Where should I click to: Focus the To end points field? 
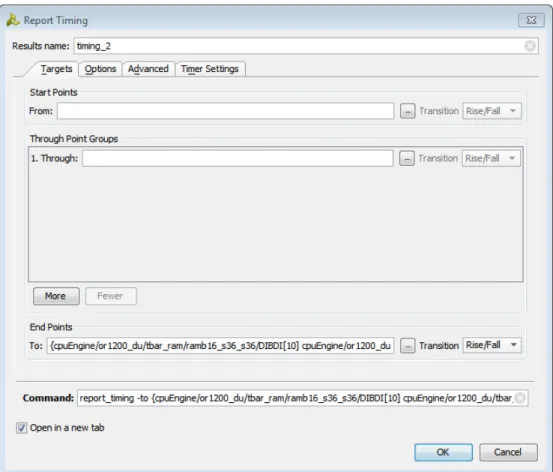point(220,346)
